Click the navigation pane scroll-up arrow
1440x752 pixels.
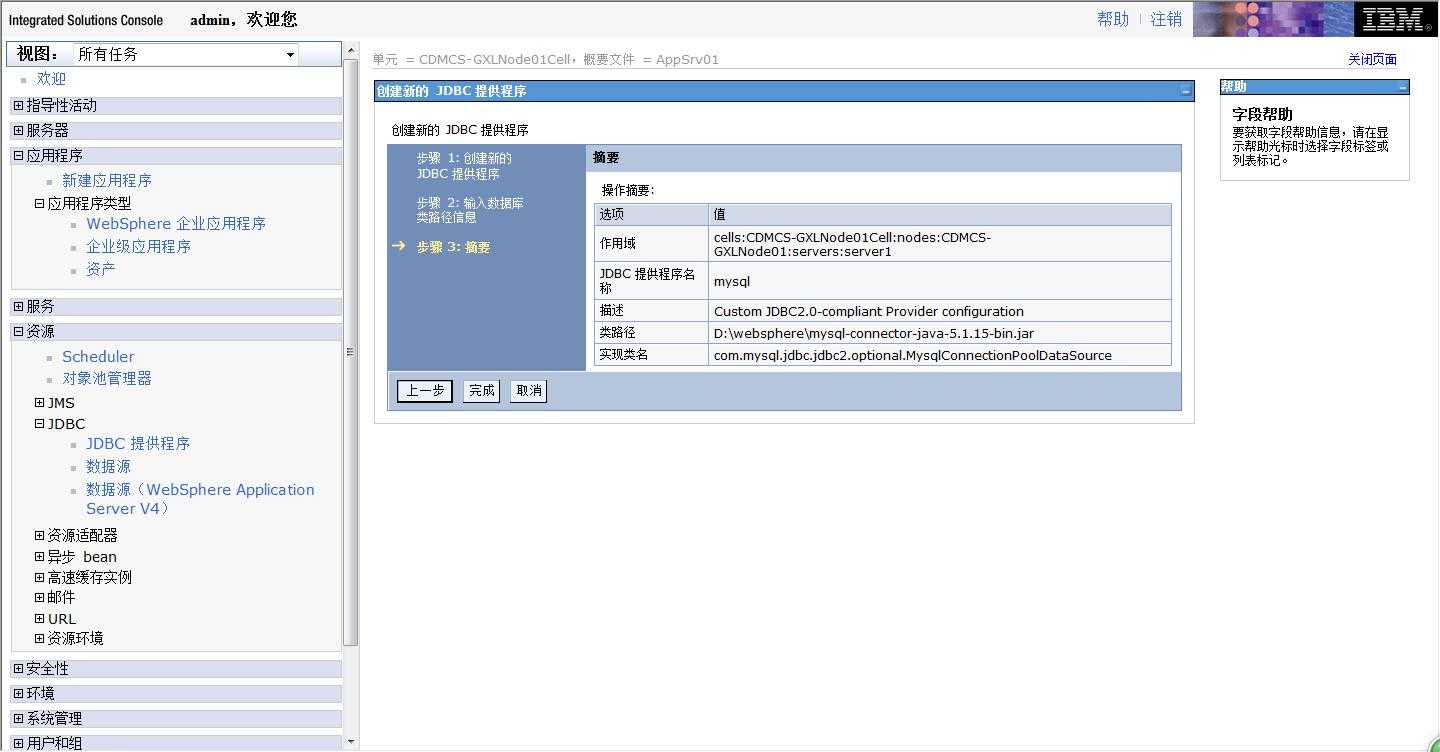tap(350, 50)
